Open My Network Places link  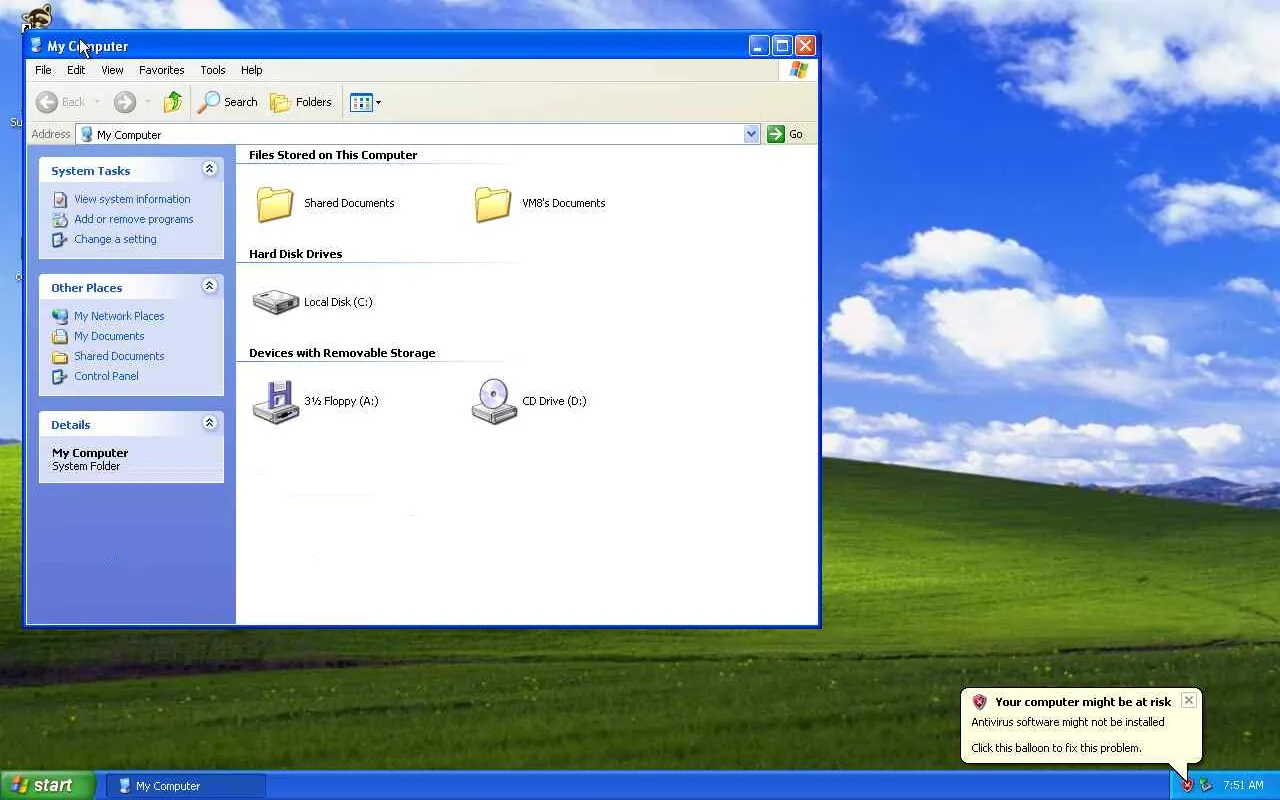point(119,316)
